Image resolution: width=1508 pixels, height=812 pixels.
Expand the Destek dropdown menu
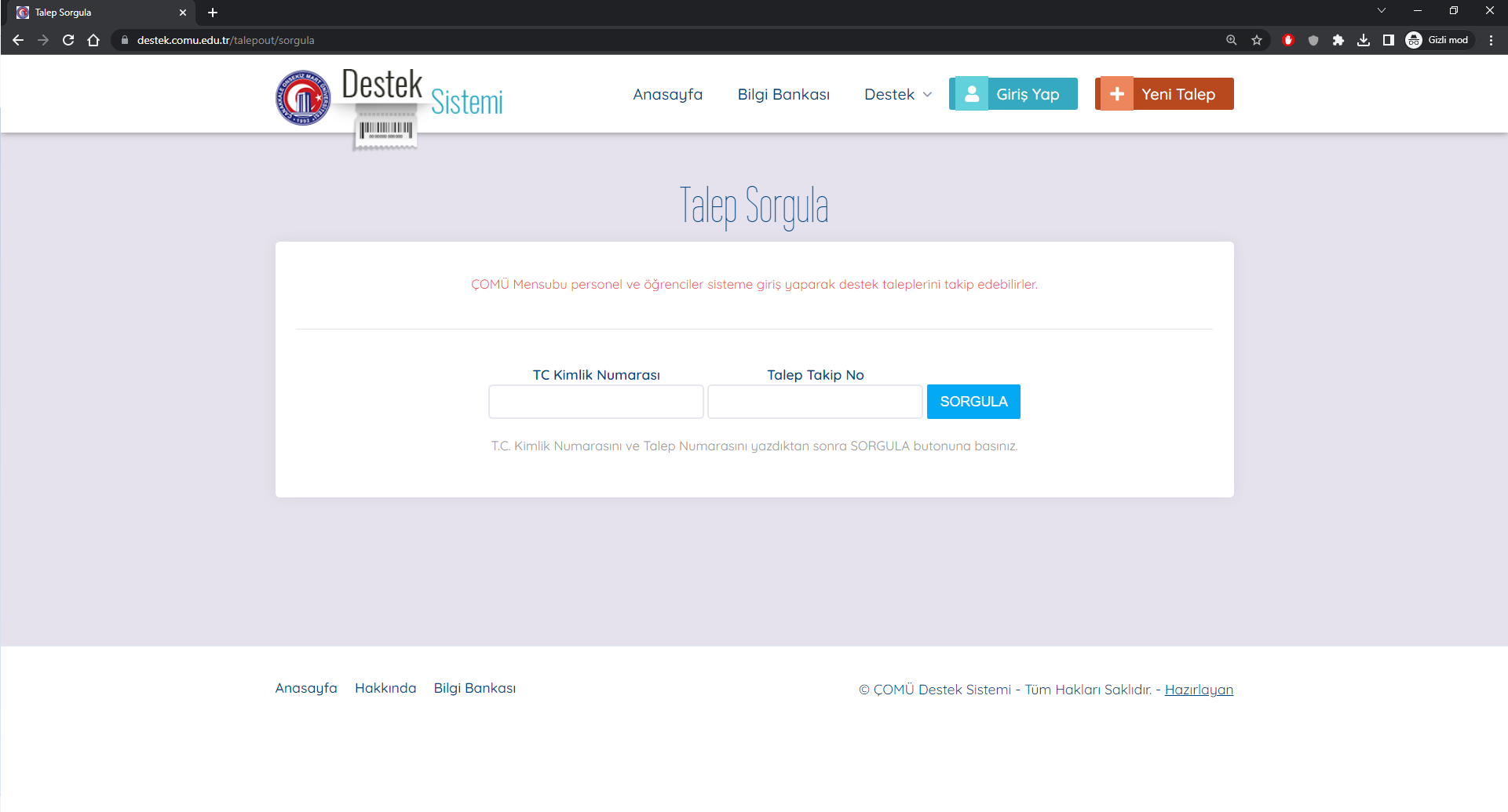(x=898, y=94)
